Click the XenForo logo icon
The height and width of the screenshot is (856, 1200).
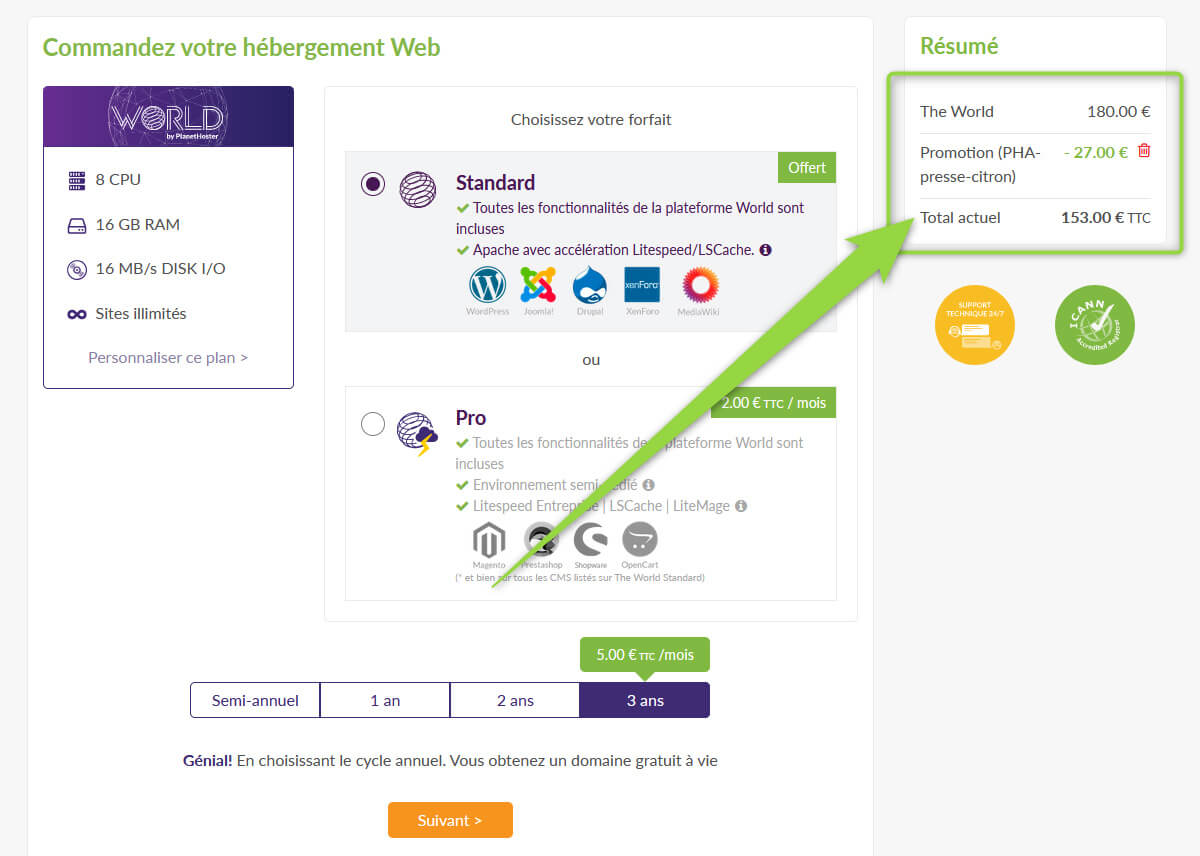(642, 286)
